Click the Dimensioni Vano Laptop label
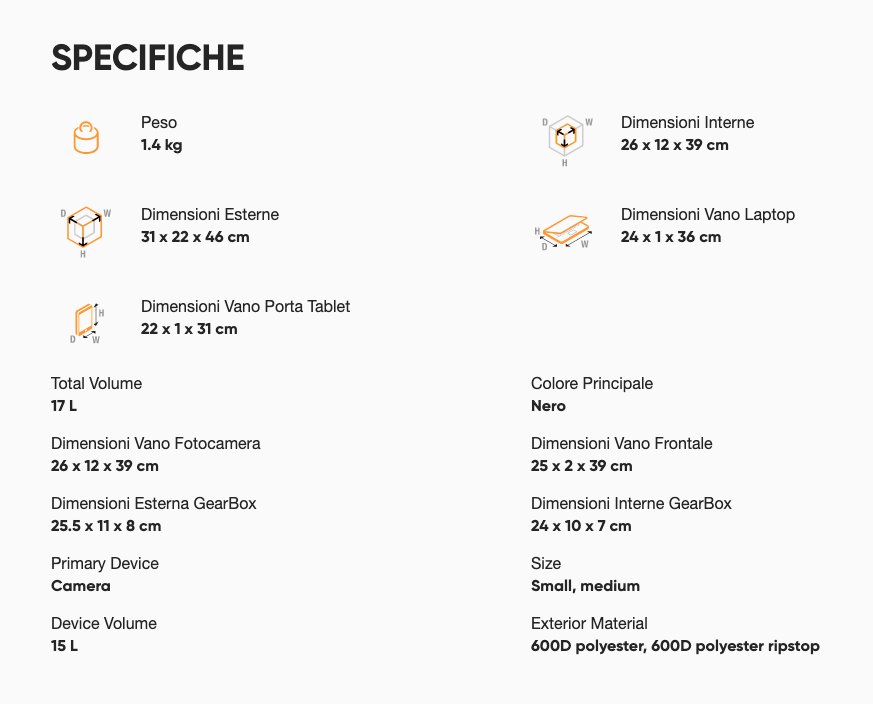873x704 pixels. 707,215
